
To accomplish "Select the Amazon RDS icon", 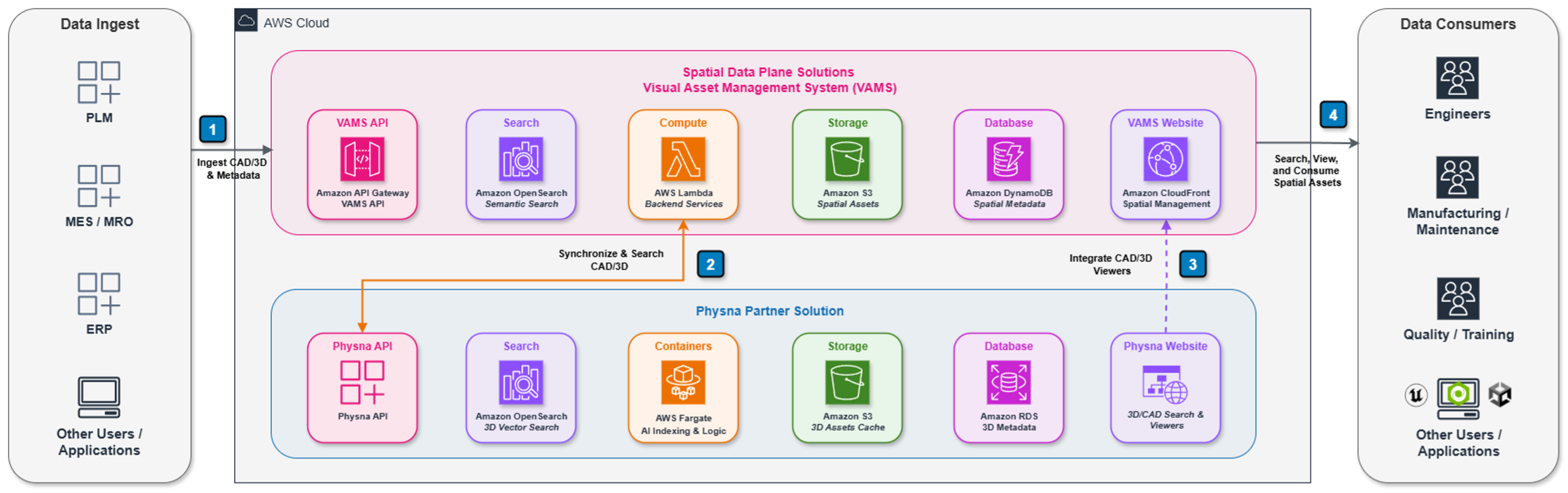I will [x=1009, y=383].
